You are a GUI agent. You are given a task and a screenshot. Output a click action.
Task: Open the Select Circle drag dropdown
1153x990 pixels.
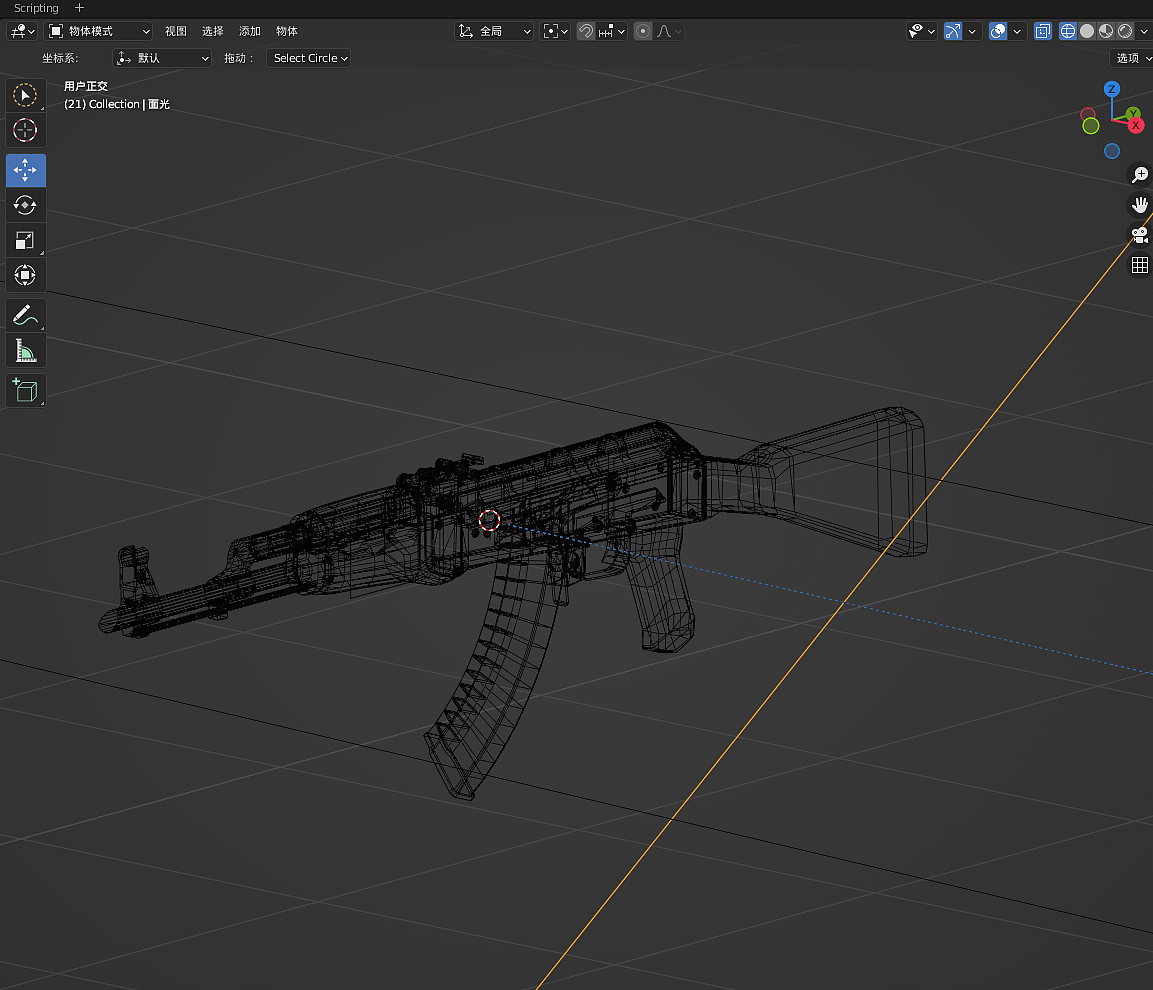click(x=308, y=58)
